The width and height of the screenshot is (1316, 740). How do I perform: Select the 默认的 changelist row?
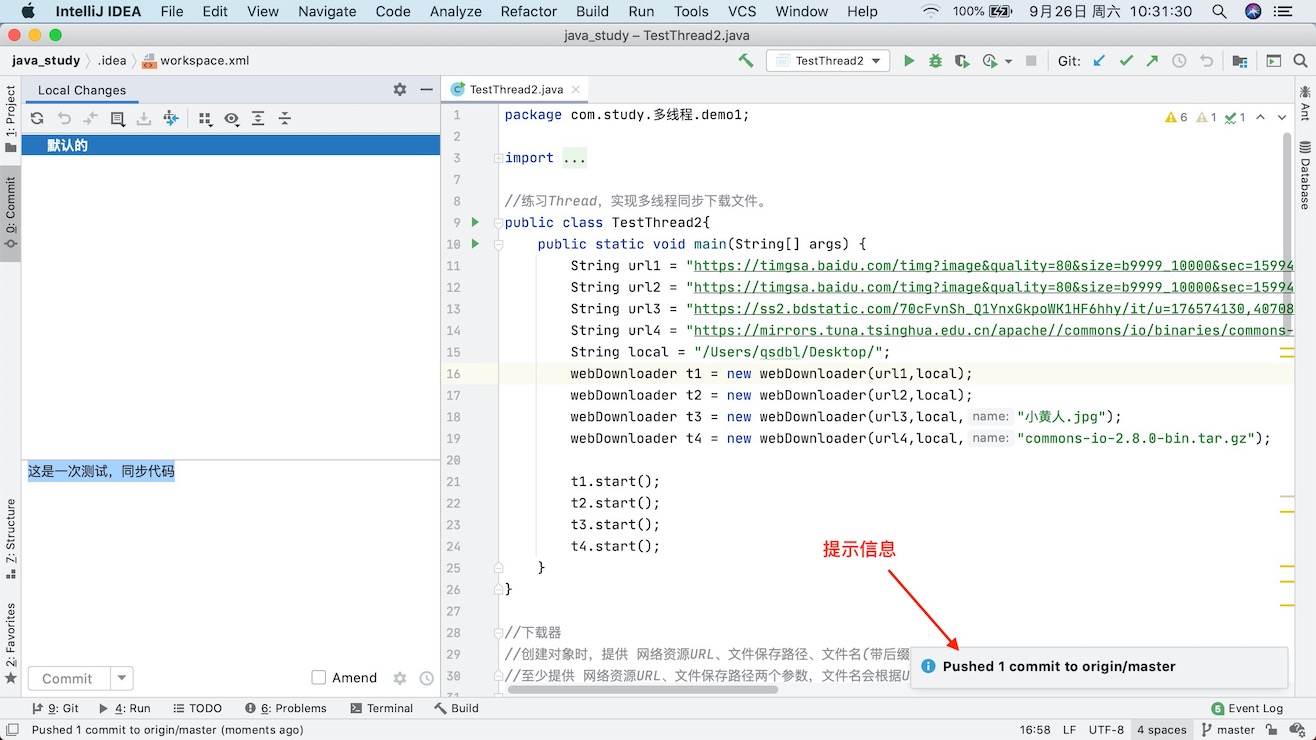231,145
